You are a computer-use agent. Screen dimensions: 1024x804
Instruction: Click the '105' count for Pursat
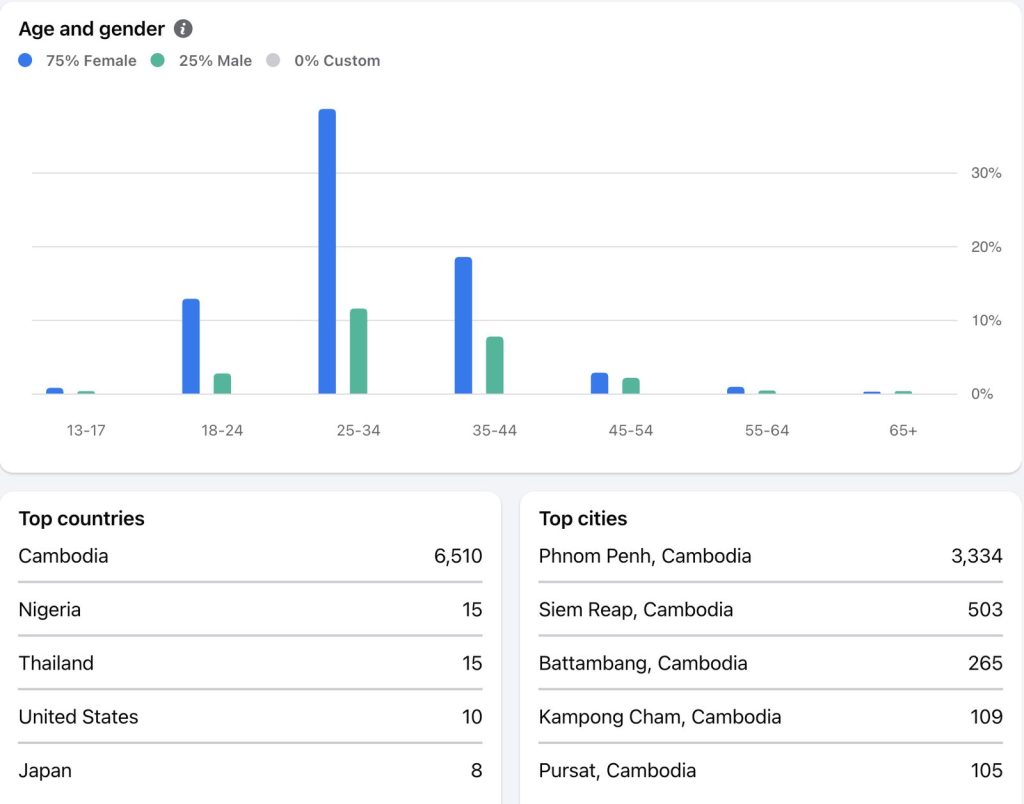coord(986,770)
